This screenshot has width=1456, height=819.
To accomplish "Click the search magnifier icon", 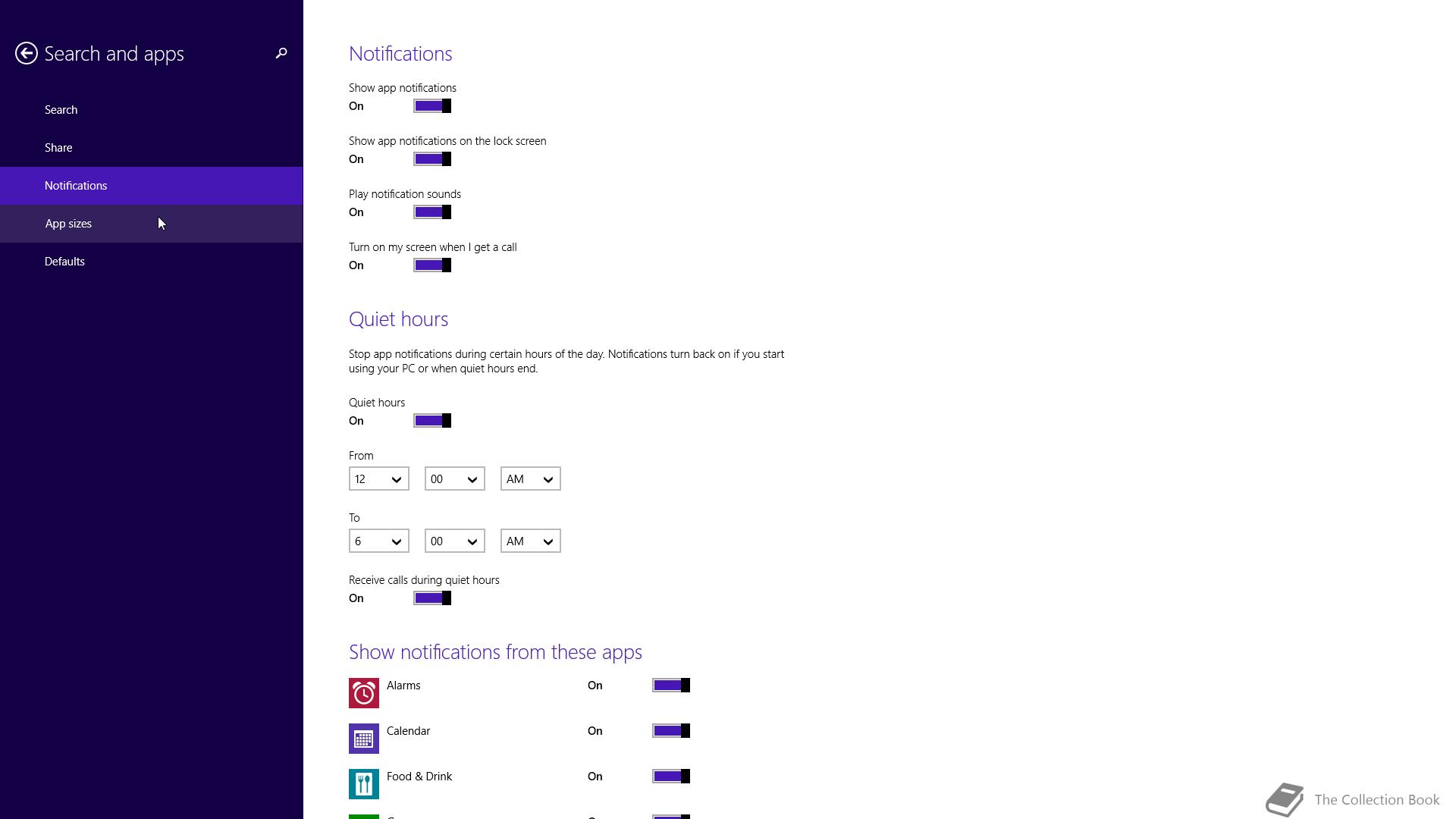I will 281,53.
